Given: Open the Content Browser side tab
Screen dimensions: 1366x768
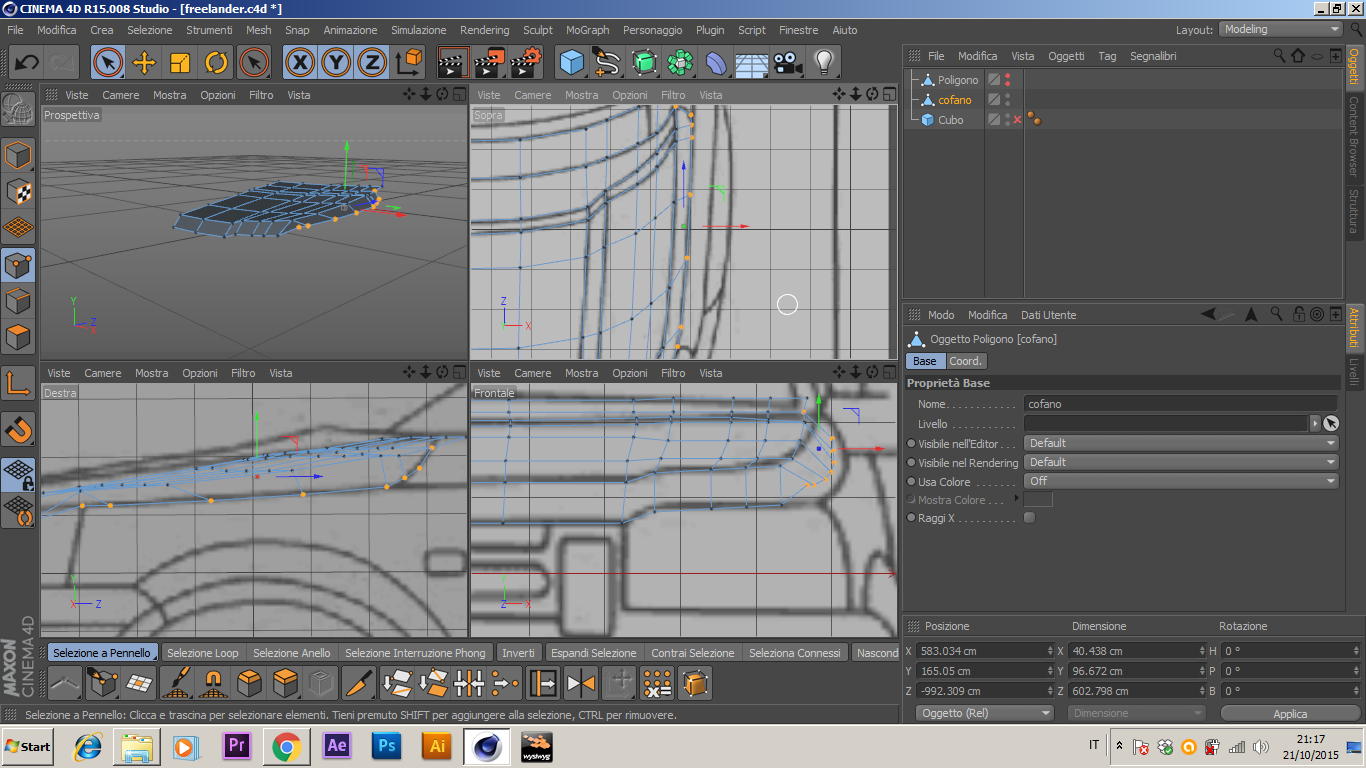Looking at the screenshot, I should click(x=1354, y=136).
